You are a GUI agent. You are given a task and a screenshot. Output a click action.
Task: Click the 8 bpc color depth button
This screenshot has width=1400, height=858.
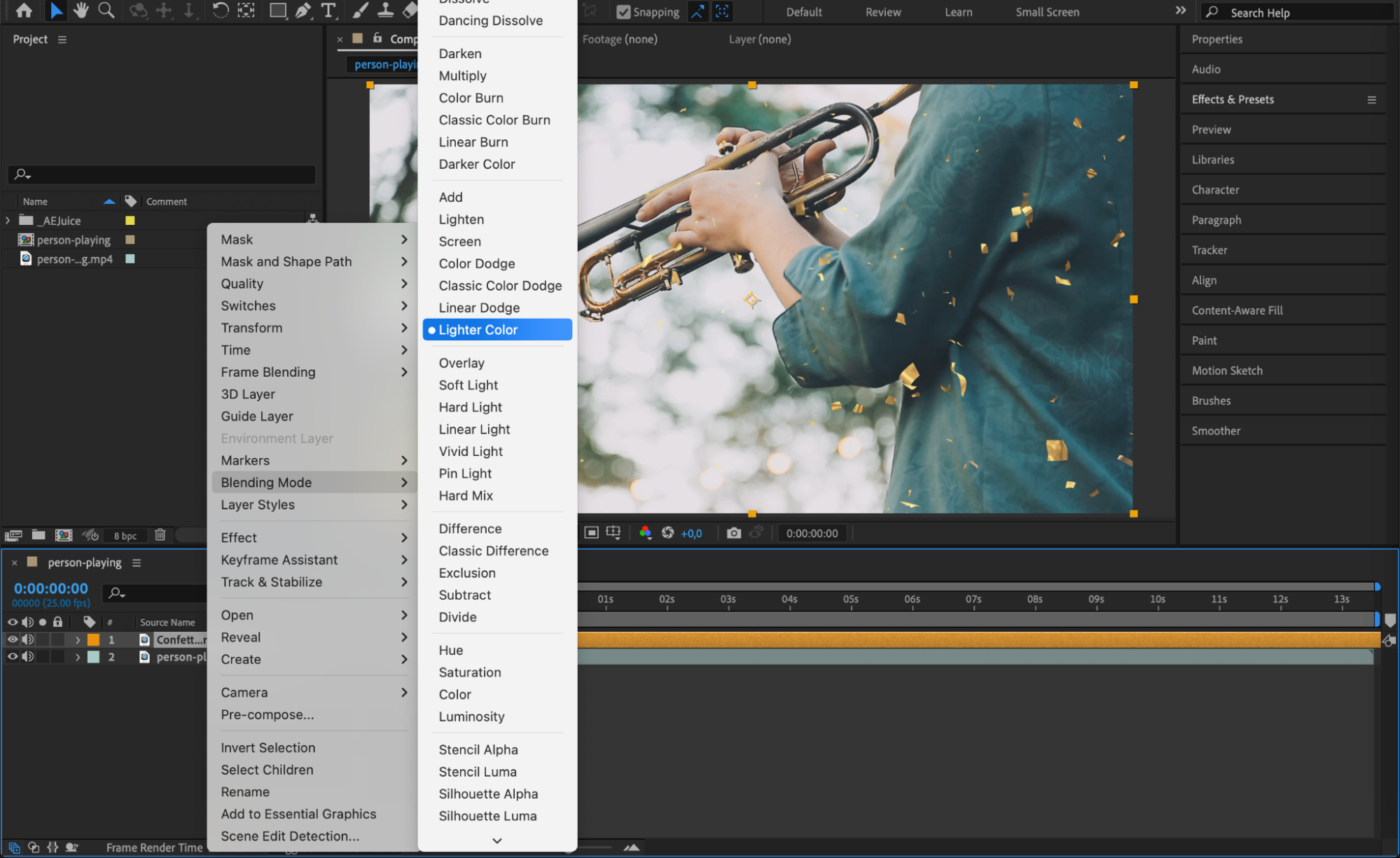125,536
